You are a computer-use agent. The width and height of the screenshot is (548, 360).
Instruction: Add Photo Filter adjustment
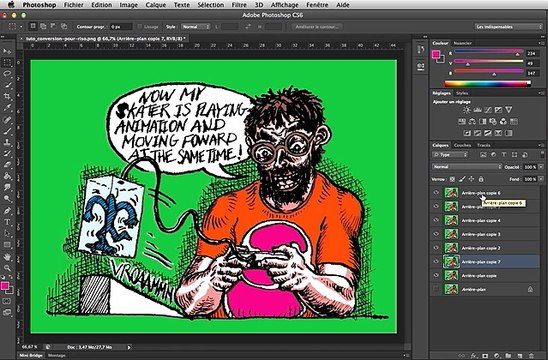click(493, 121)
